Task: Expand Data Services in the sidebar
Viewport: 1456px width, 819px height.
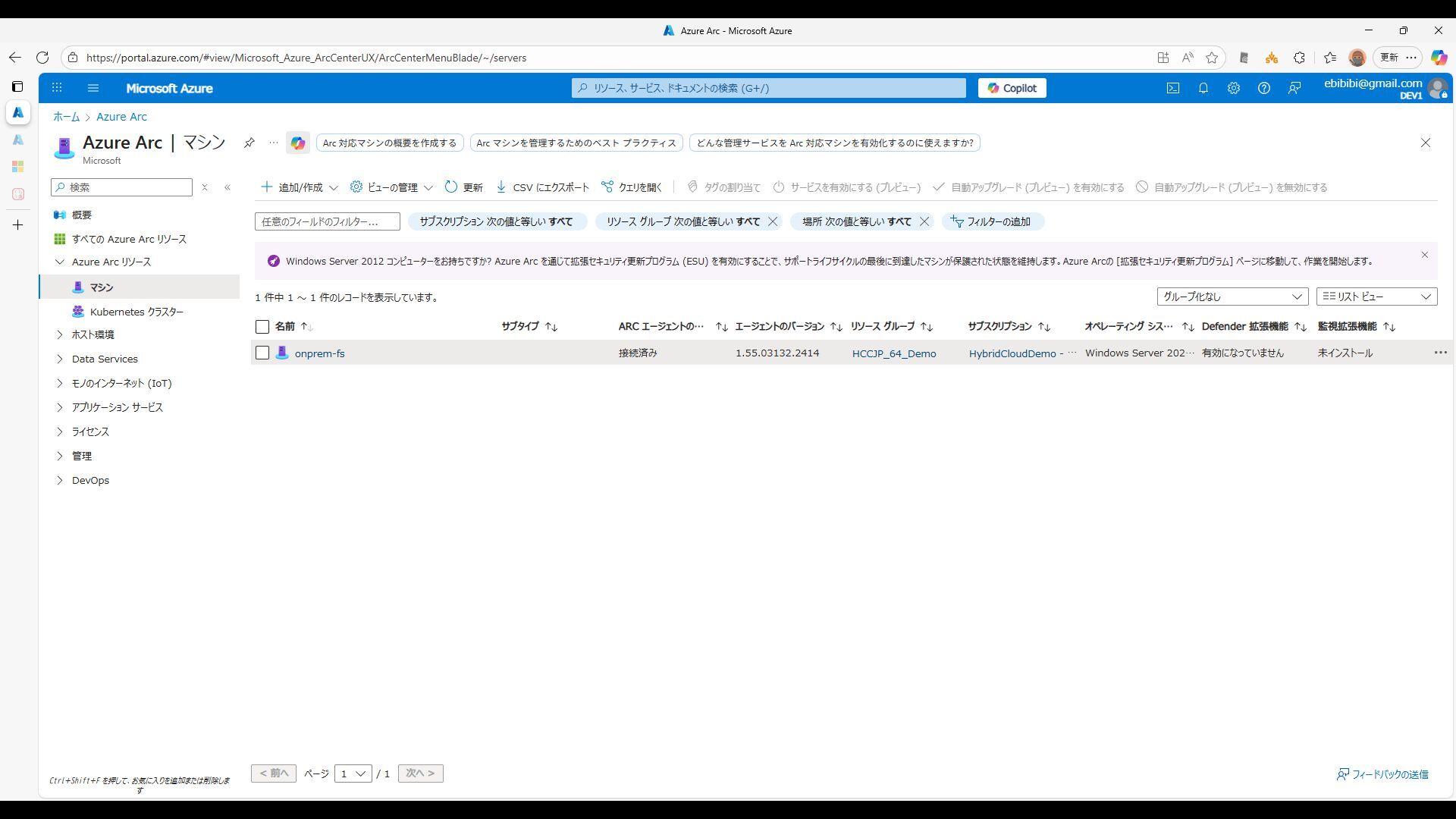Action: click(x=60, y=359)
